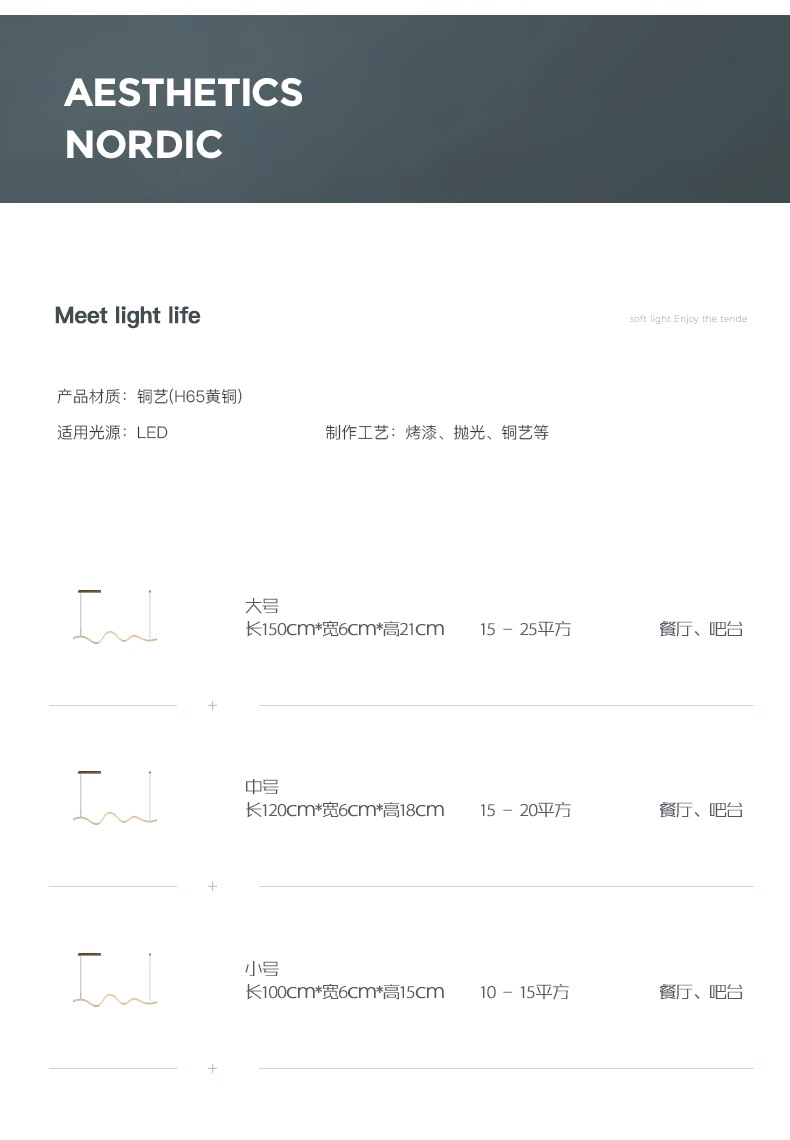Click the 15 – 25平方 area text
Viewport: 790px width, 1140px height.
tap(525, 629)
